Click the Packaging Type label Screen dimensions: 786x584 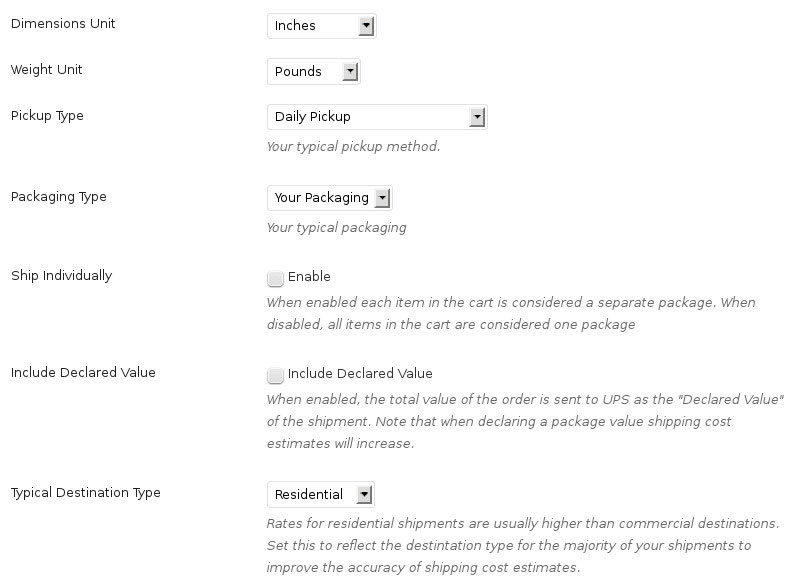(58, 197)
